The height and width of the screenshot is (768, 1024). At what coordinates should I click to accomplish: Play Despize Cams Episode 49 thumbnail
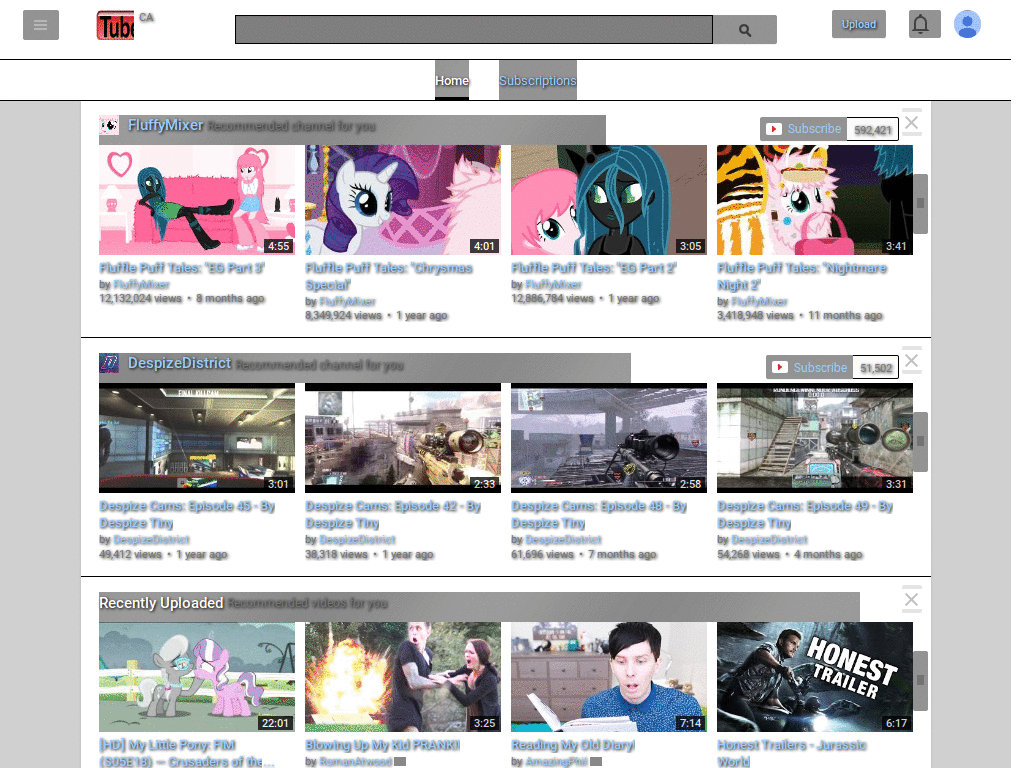click(814, 438)
